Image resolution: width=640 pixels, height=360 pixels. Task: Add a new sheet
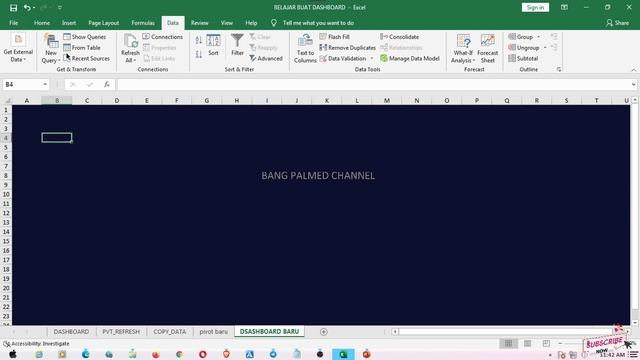tap(324, 332)
